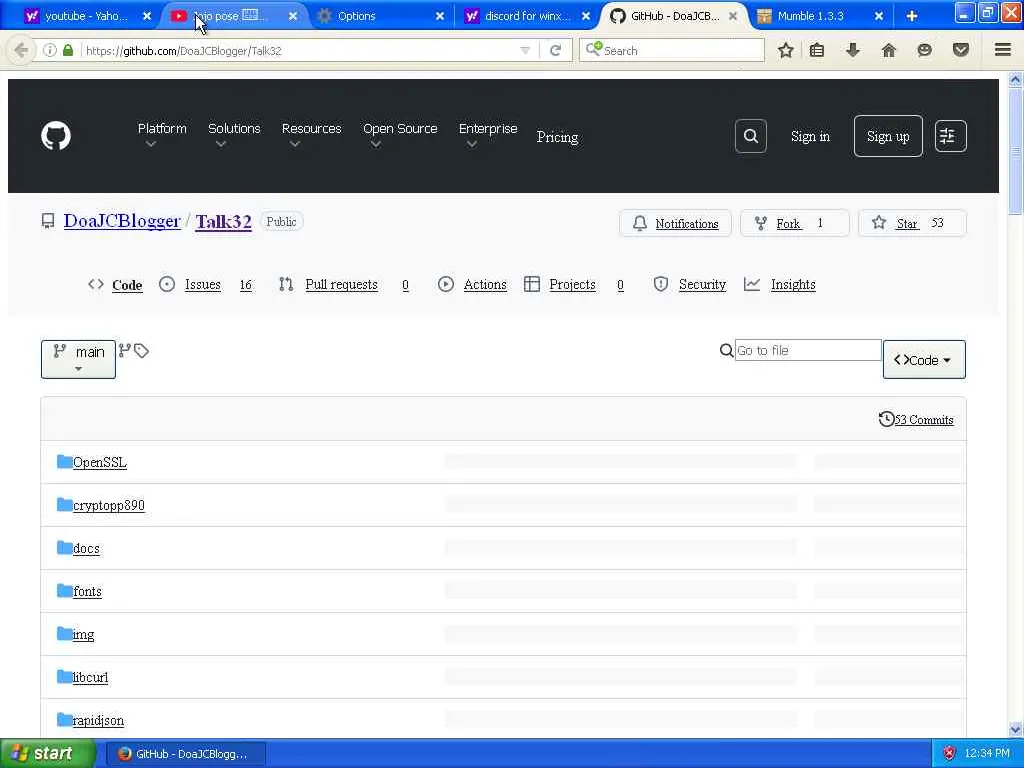1024x768 pixels.
Task: Click the branches icon next to main
Action: point(125,351)
